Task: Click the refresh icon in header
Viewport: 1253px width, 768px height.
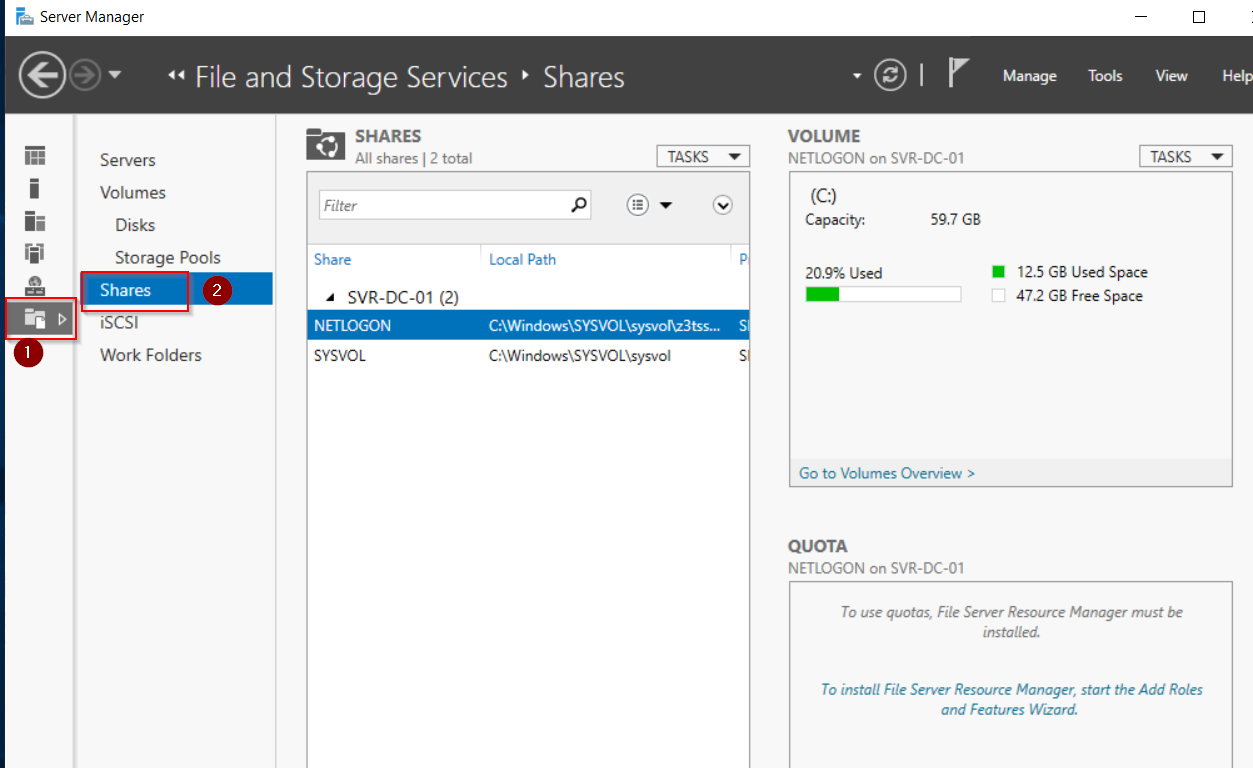Action: point(889,76)
